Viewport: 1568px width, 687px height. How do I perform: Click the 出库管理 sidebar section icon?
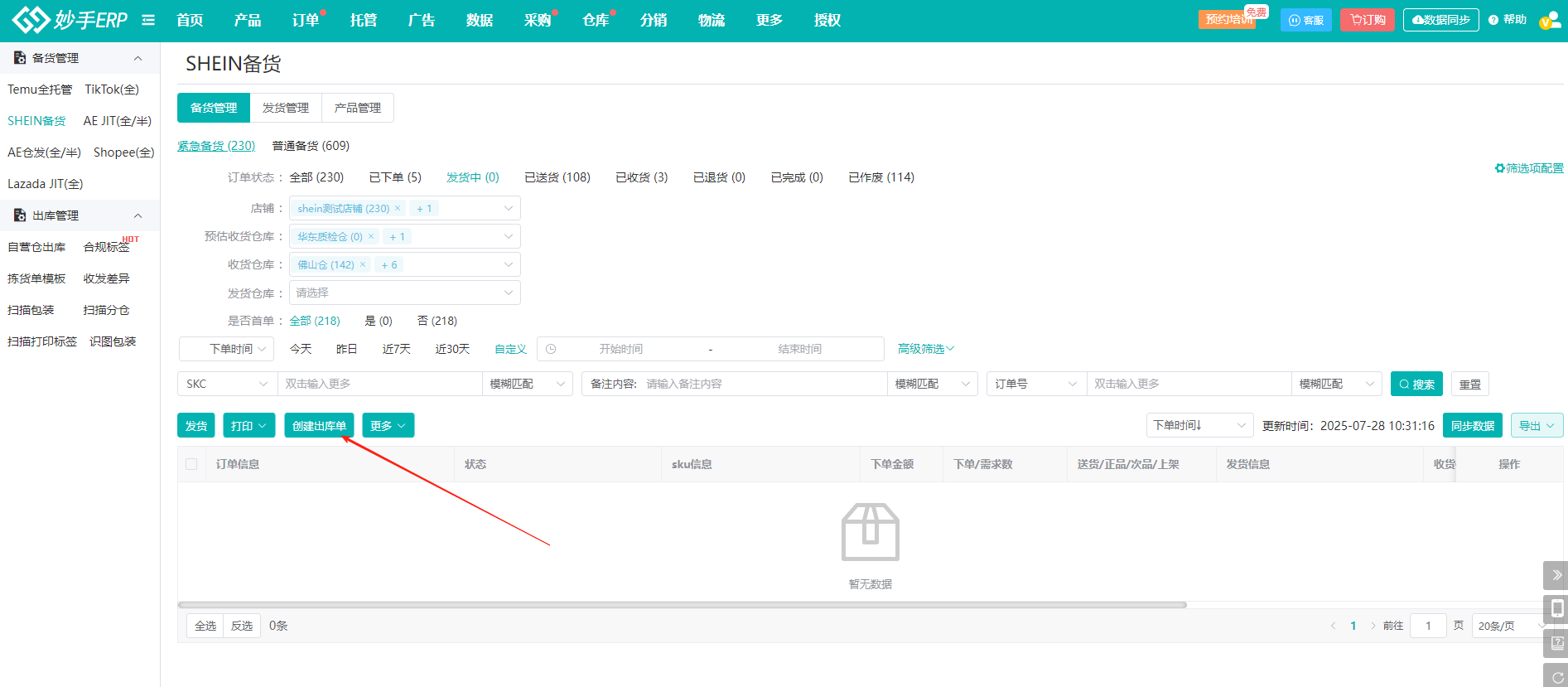point(20,215)
